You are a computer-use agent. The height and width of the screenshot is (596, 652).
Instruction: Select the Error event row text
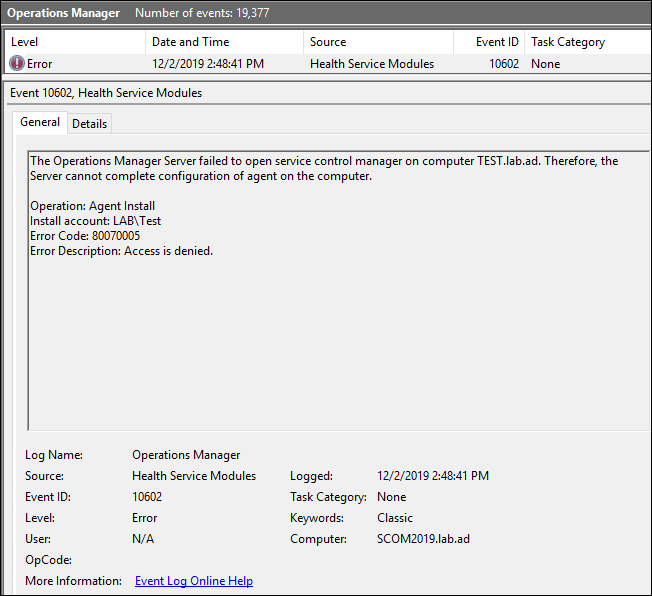[x=40, y=64]
